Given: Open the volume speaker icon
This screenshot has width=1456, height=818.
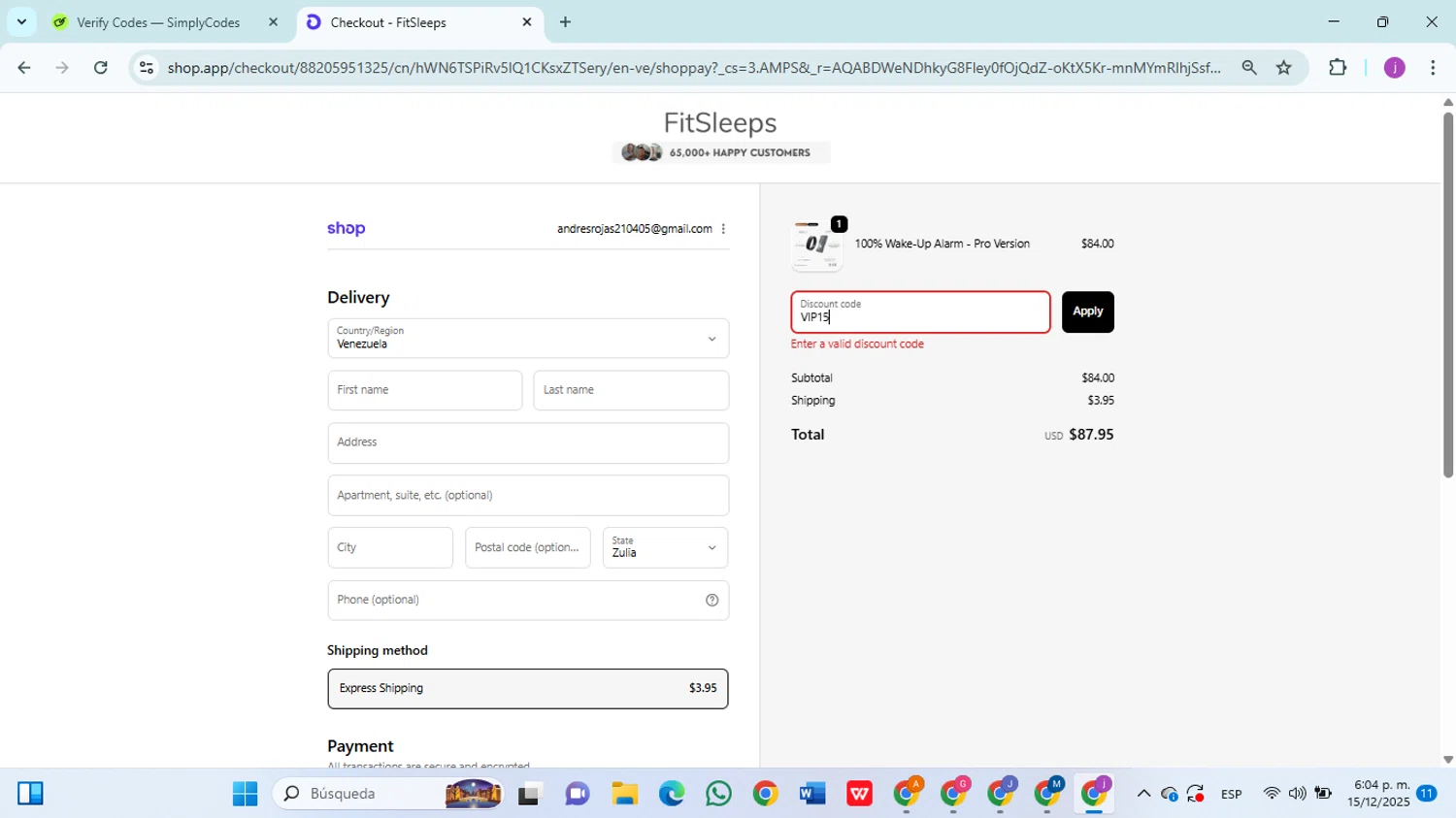Looking at the screenshot, I should point(1297,794).
